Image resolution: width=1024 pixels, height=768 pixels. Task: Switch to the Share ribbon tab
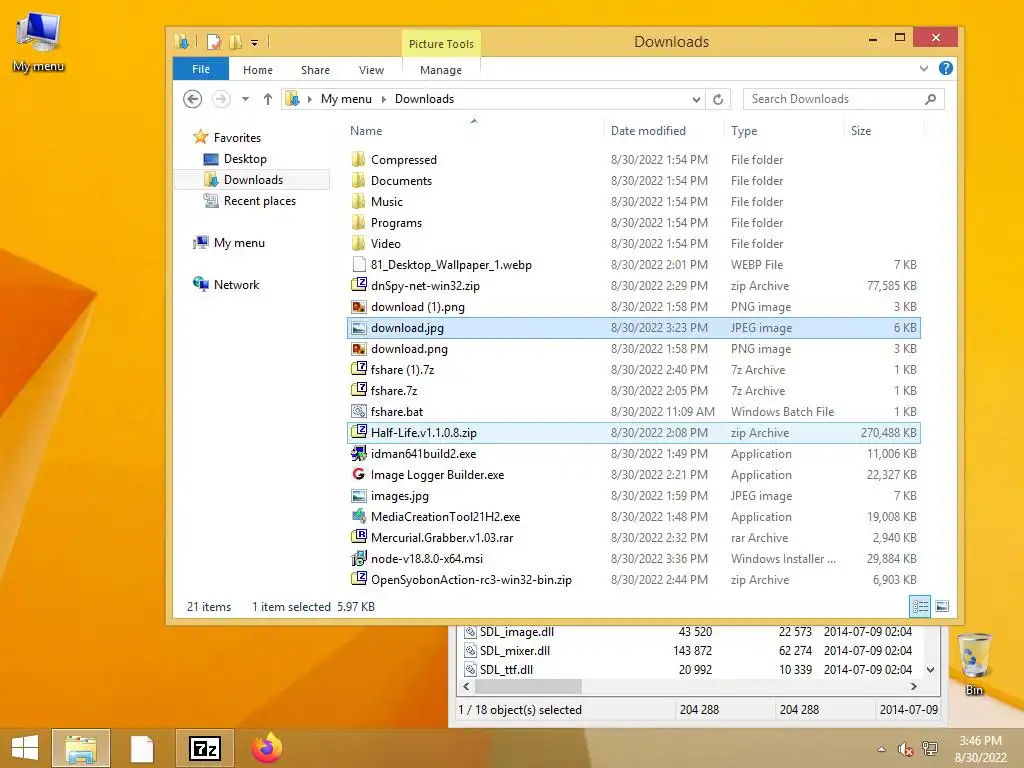(x=315, y=70)
